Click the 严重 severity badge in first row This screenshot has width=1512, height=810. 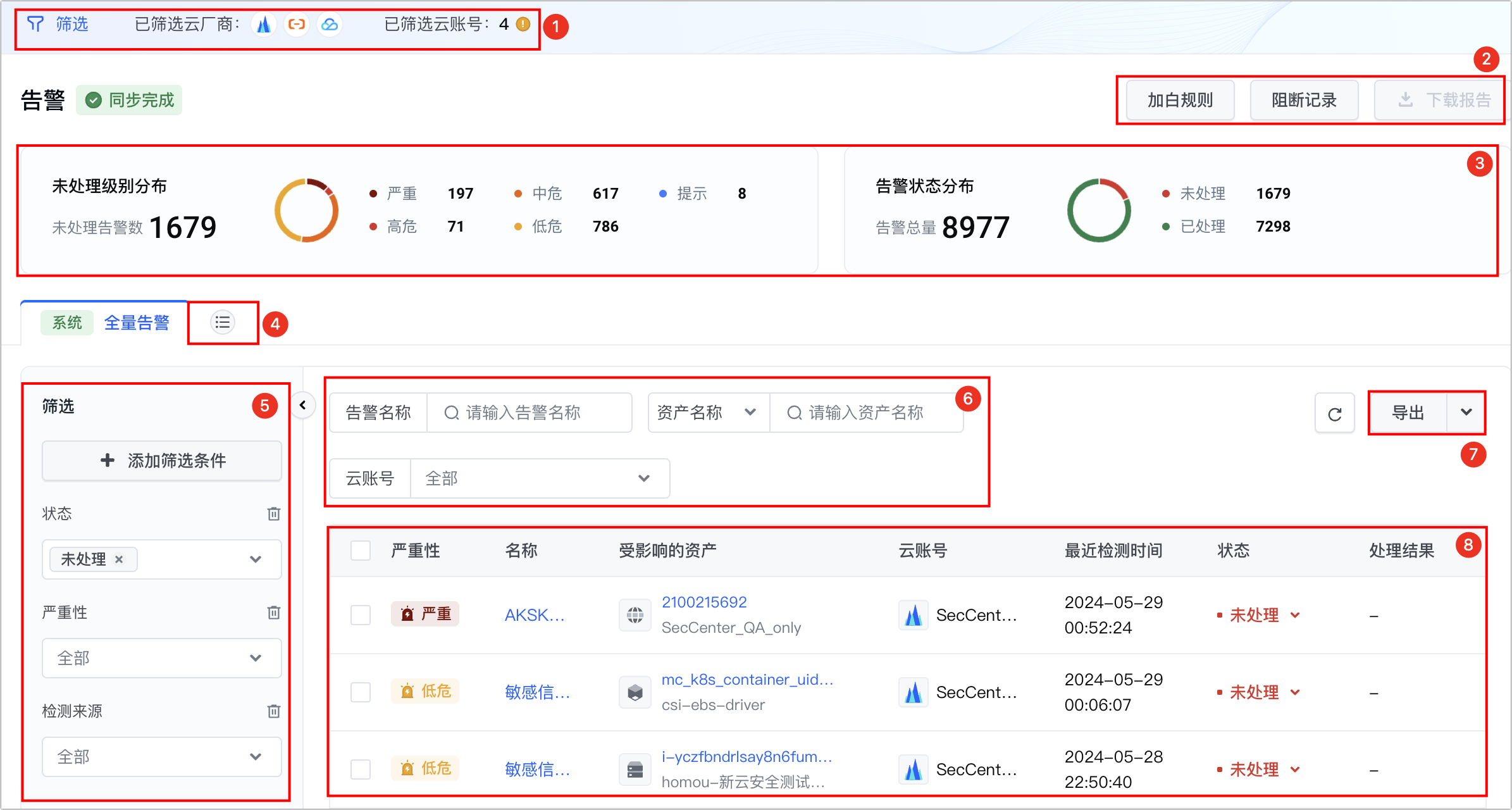pos(425,614)
